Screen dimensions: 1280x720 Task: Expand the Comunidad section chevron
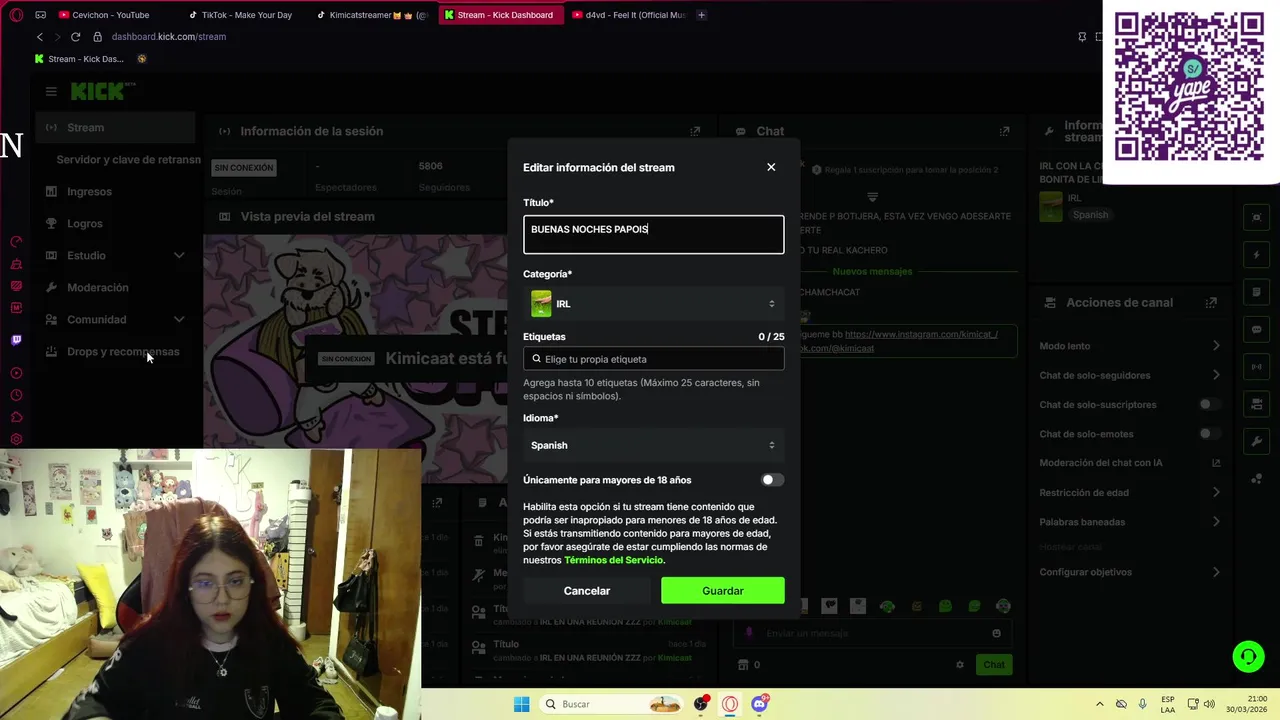[179, 320]
